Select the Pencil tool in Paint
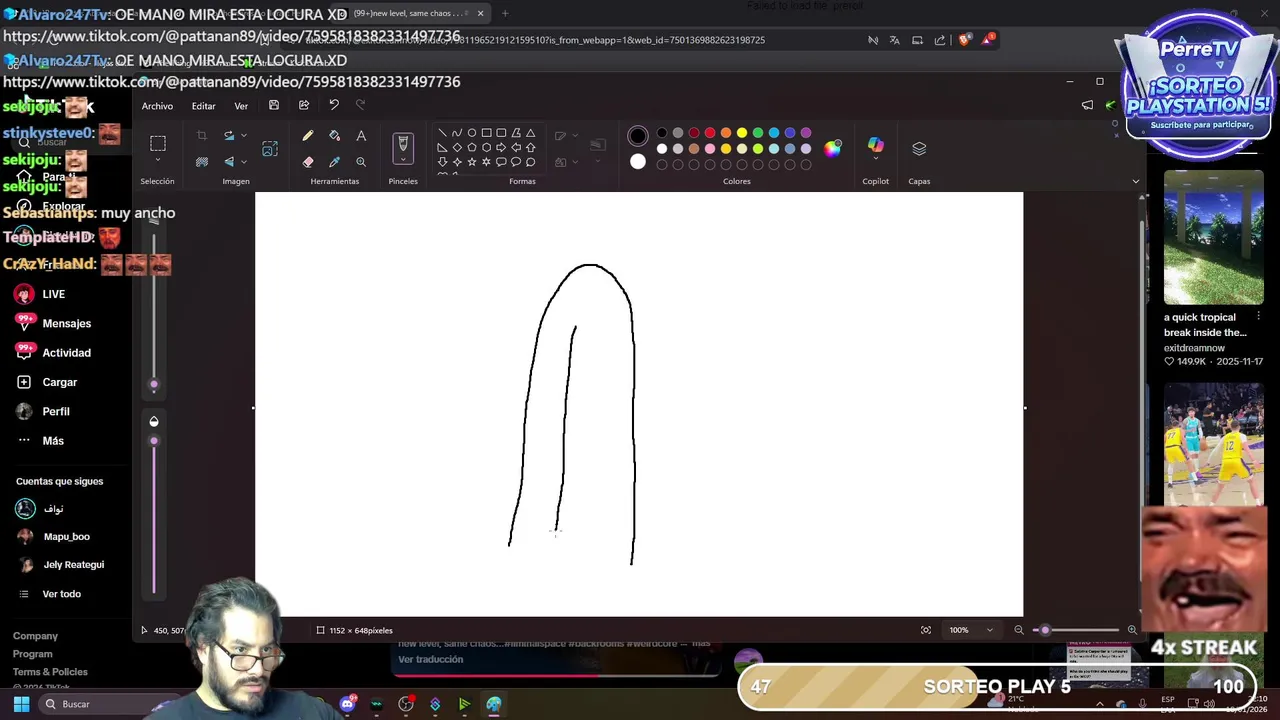 point(308,136)
